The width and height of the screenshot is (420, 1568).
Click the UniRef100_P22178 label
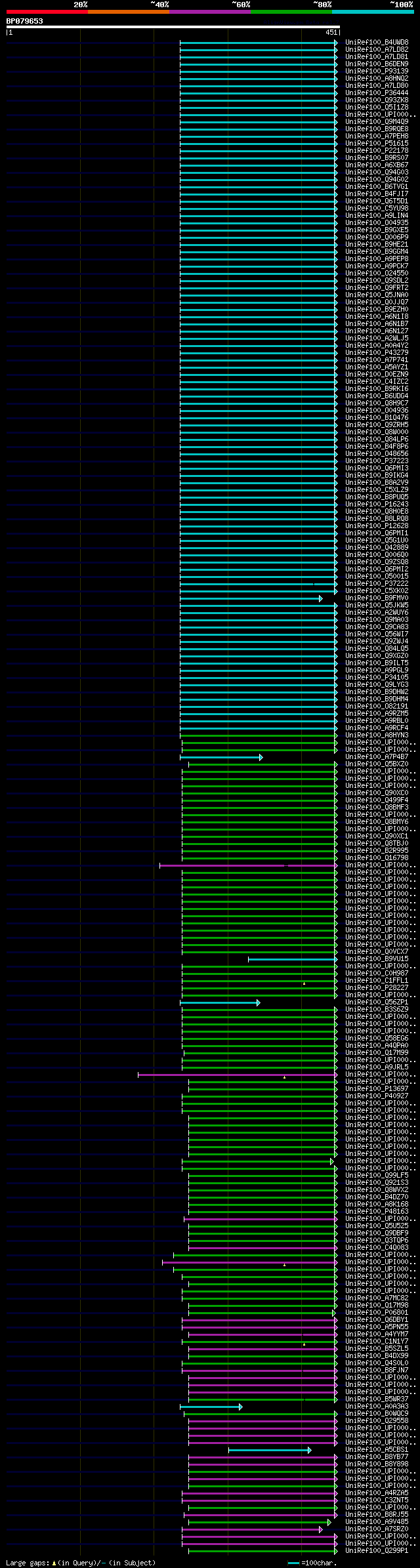pyautogui.click(x=377, y=151)
